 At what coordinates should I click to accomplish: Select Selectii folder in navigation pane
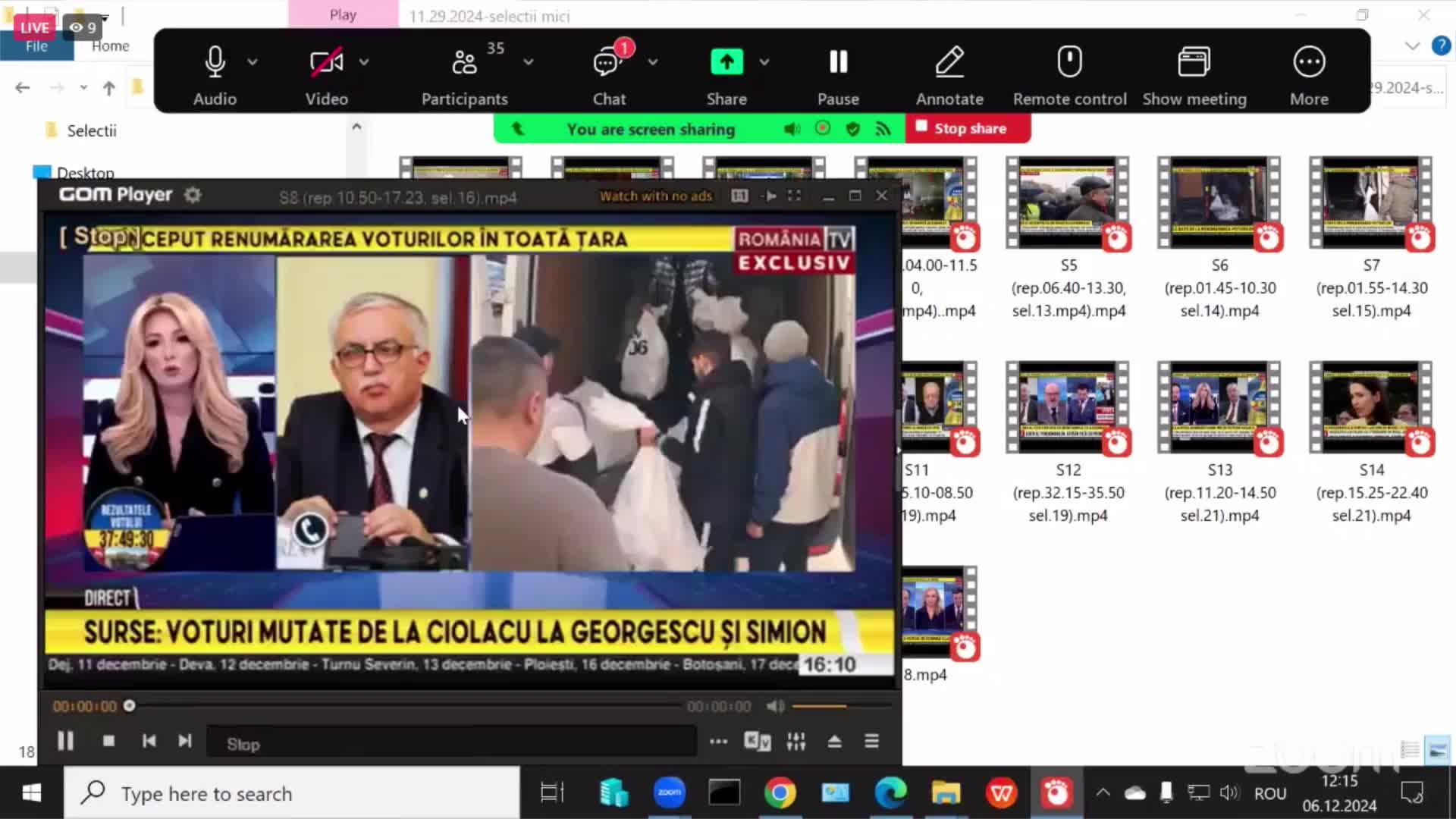[x=91, y=131]
